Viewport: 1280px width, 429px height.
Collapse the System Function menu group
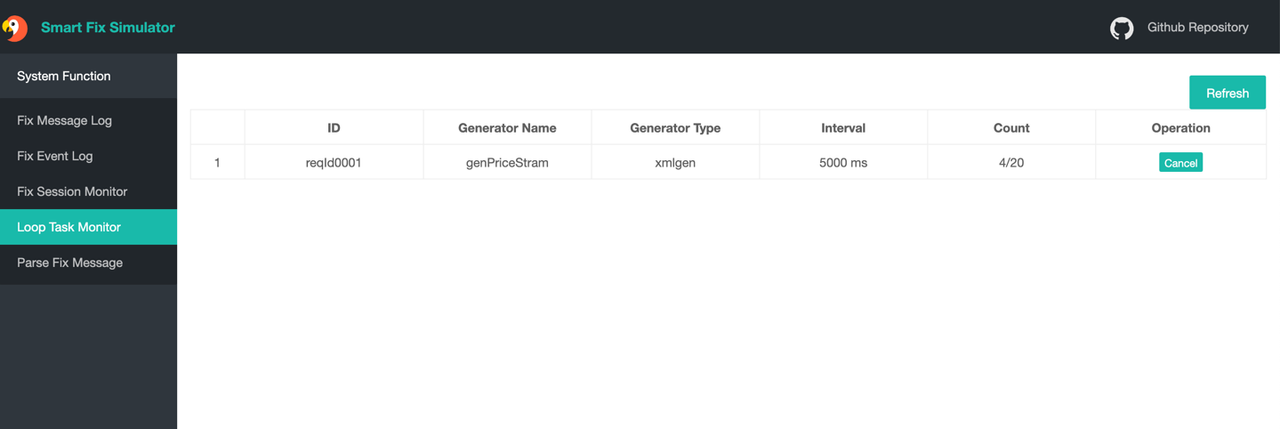coord(88,76)
